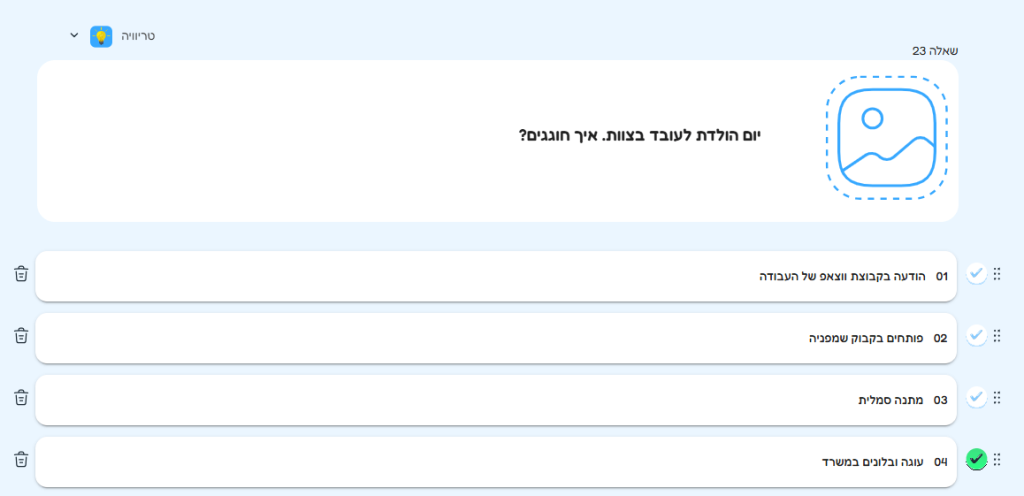Click drag handle of answer 04

(x=997, y=460)
